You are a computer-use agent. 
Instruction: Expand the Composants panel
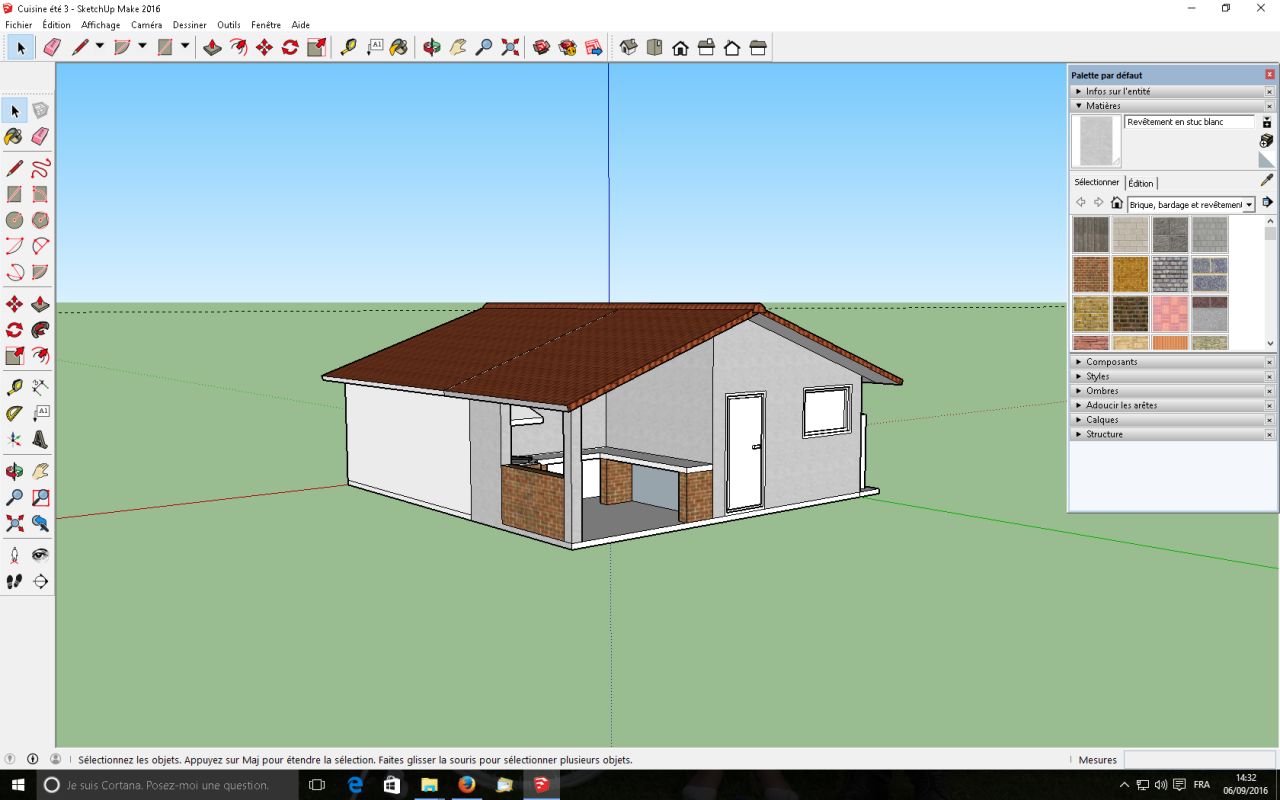pos(1166,362)
